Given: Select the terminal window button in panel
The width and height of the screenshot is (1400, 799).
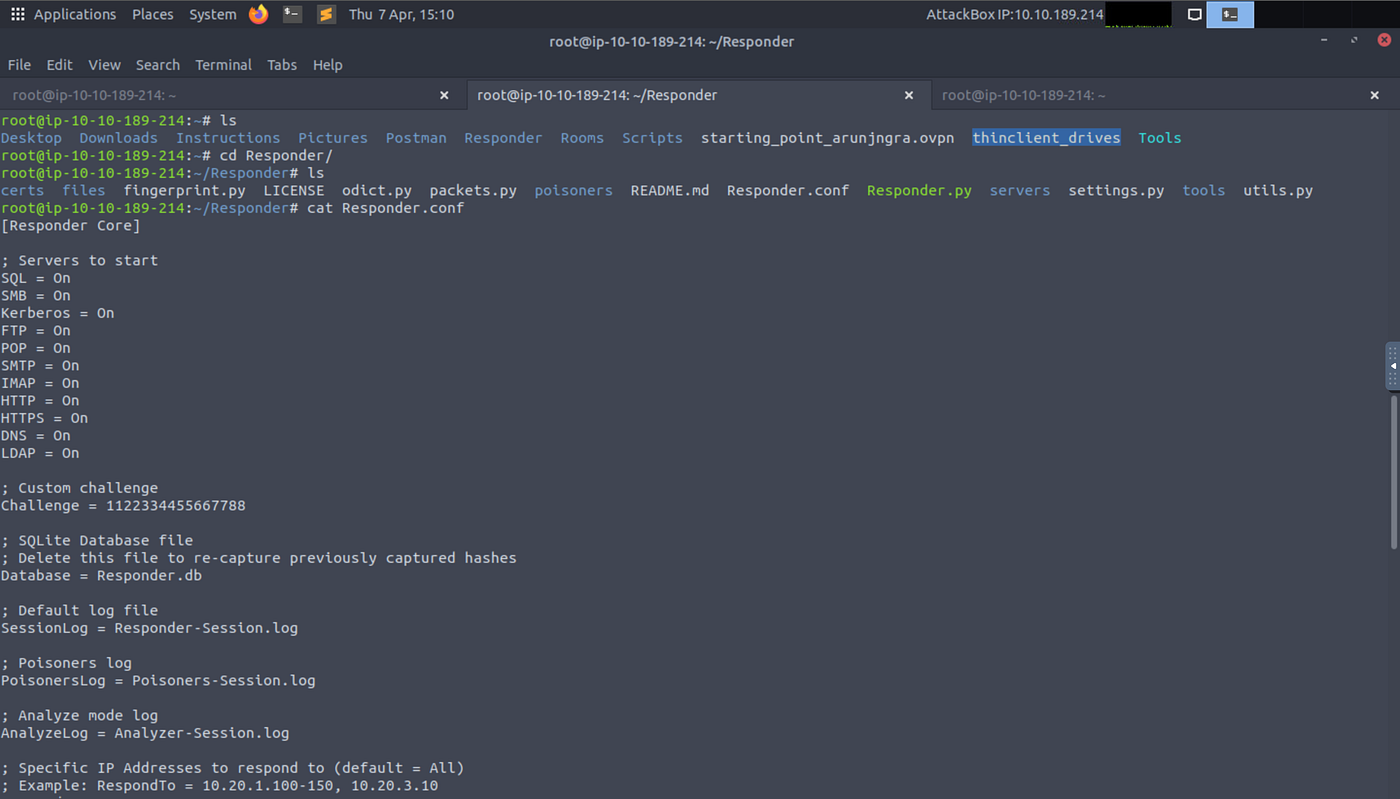Looking at the screenshot, I should [x=1230, y=15].
